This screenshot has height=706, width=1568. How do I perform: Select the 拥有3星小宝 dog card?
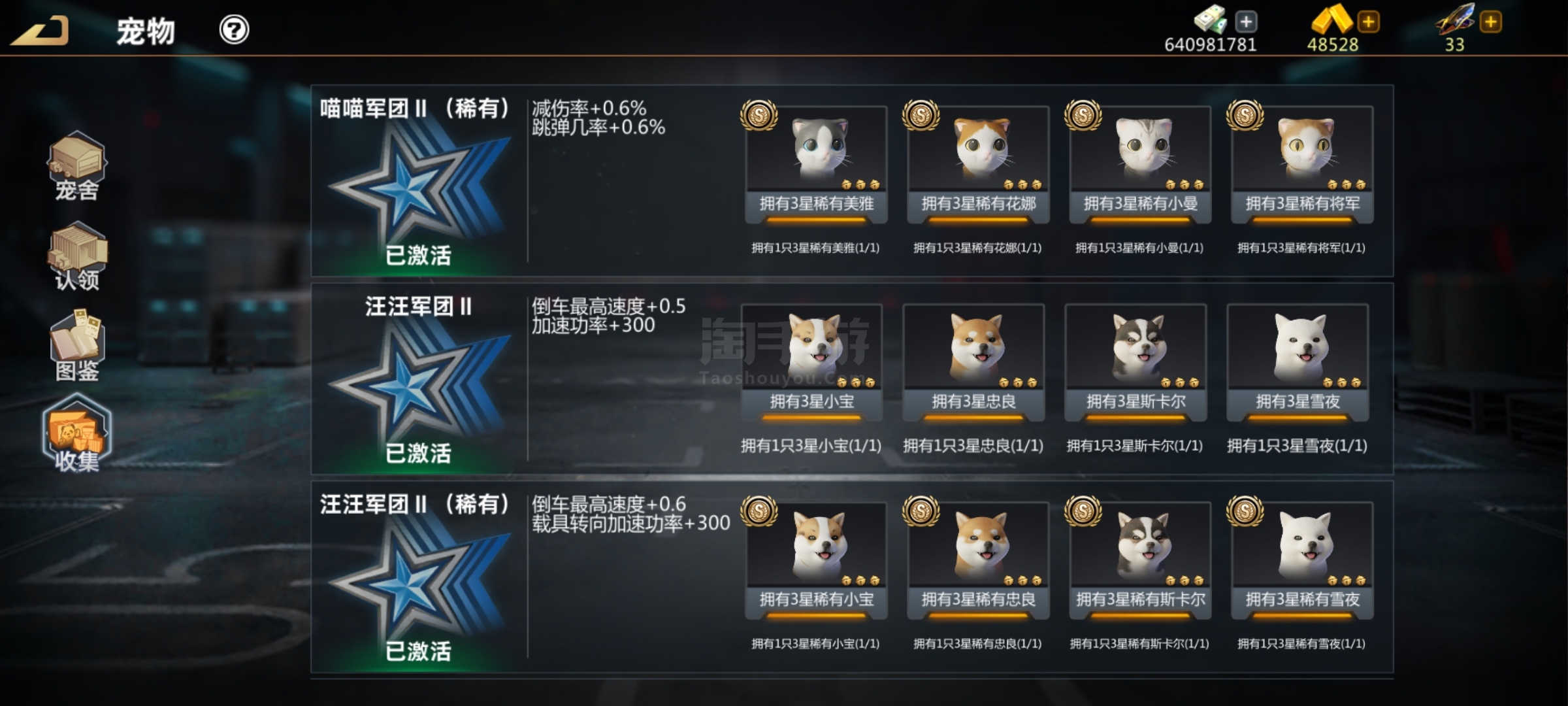click(x=811, y=363)
